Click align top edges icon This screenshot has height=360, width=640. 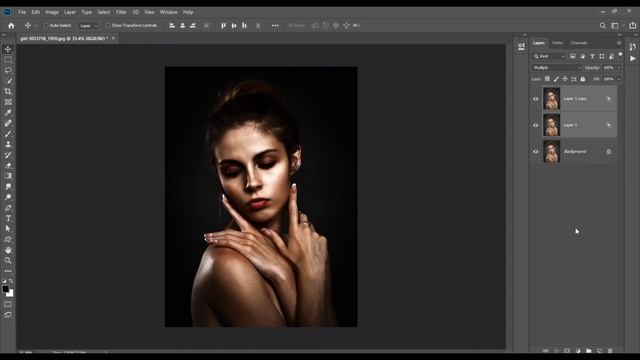[223, 25]
